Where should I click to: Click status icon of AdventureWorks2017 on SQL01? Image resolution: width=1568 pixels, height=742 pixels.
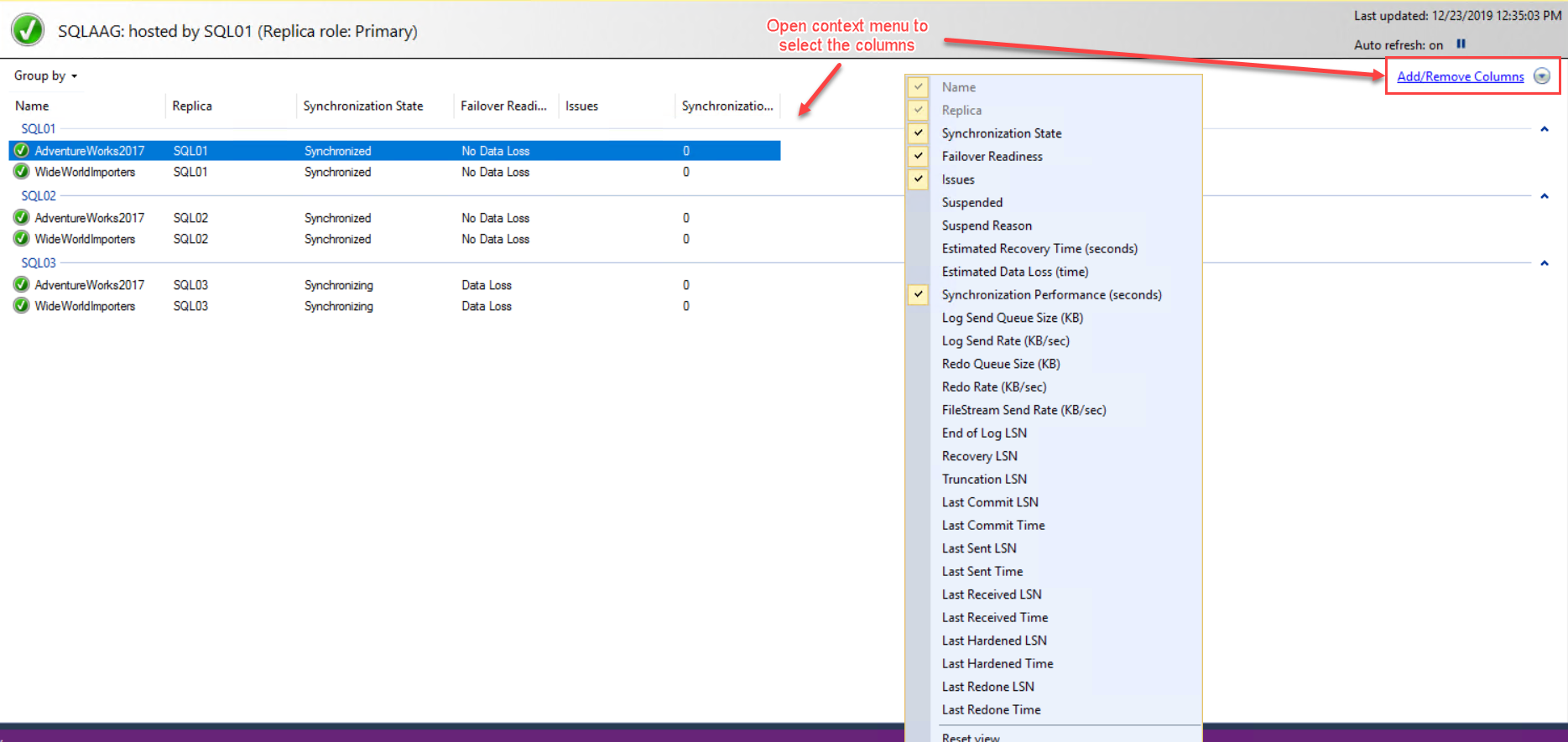point(22,151)
